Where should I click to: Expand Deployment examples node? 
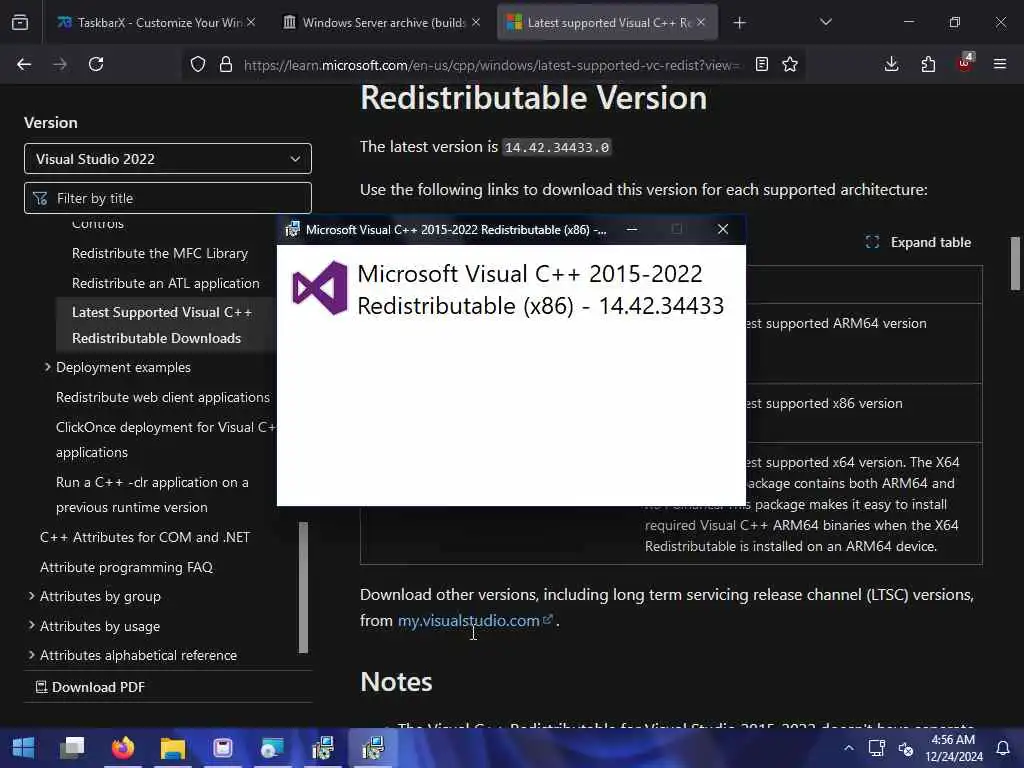(x=47, y=368)
